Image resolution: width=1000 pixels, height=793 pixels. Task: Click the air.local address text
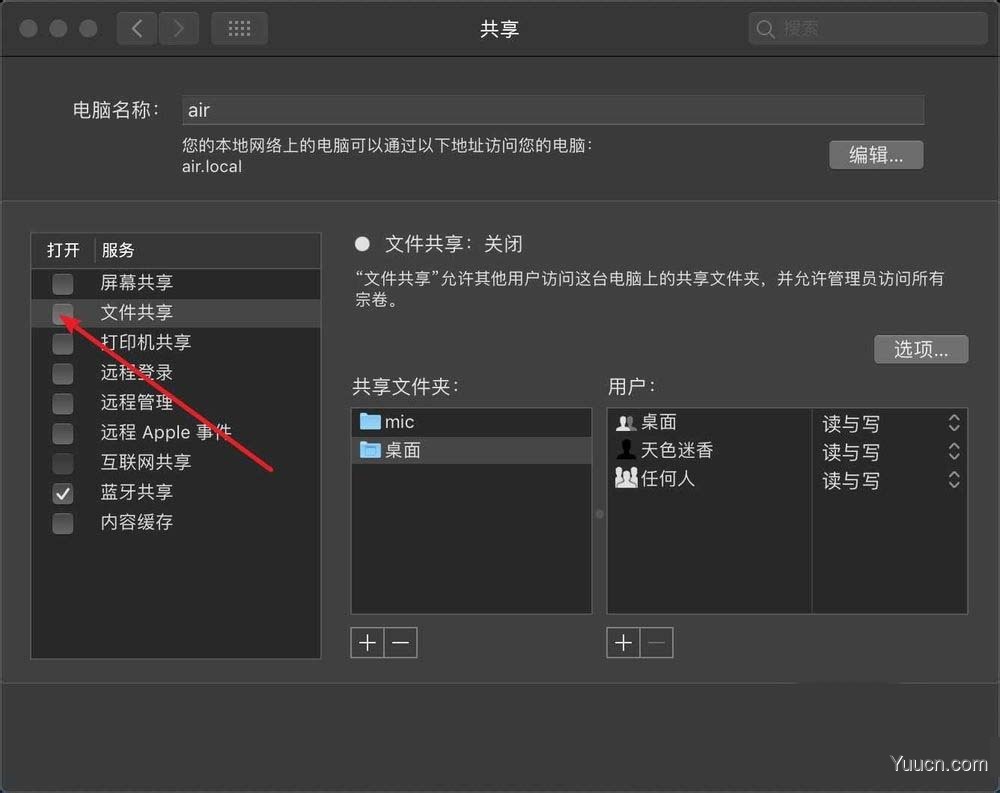212,167
